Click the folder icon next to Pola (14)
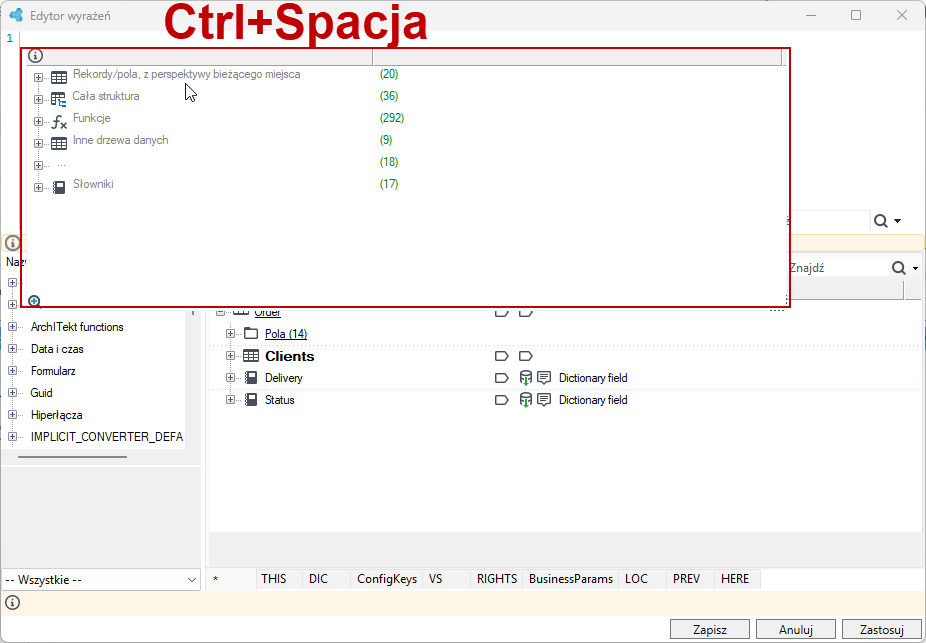 click(251, 334)
